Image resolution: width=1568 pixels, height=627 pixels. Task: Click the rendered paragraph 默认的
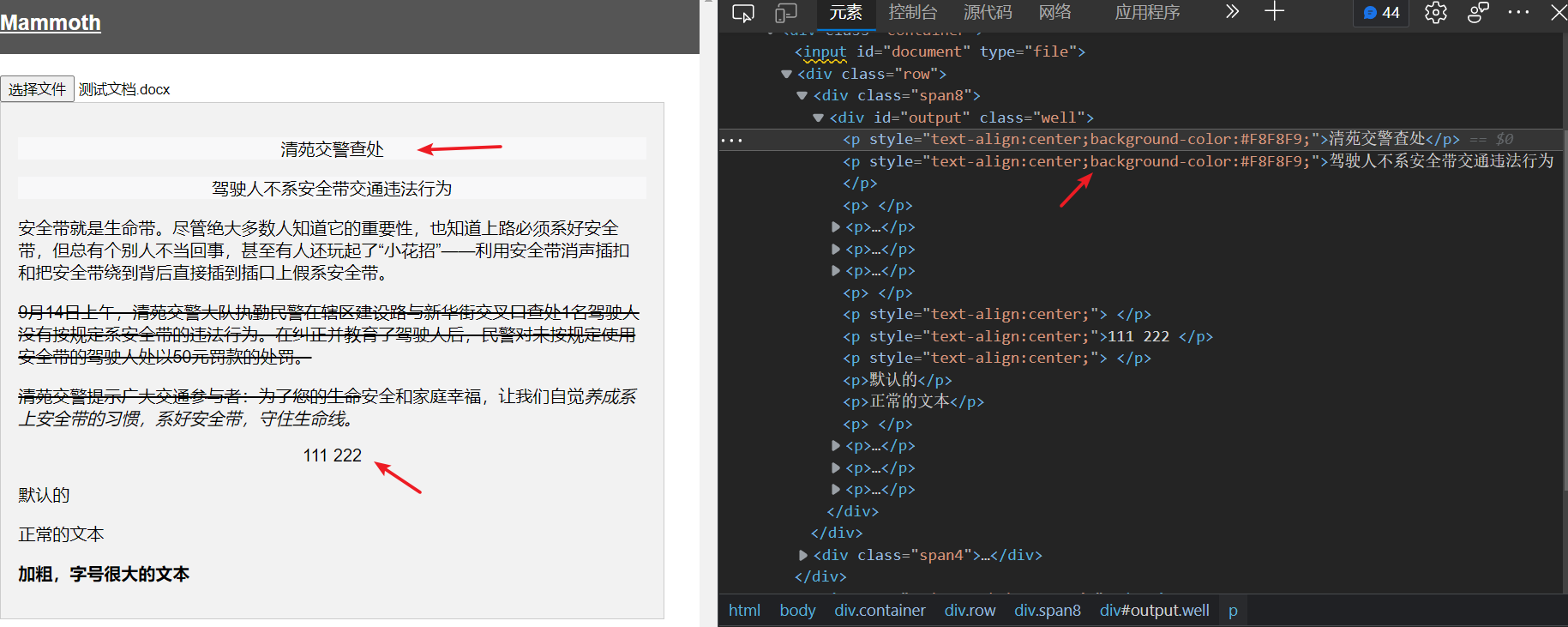pyautogui.click(x=44, y=495)
